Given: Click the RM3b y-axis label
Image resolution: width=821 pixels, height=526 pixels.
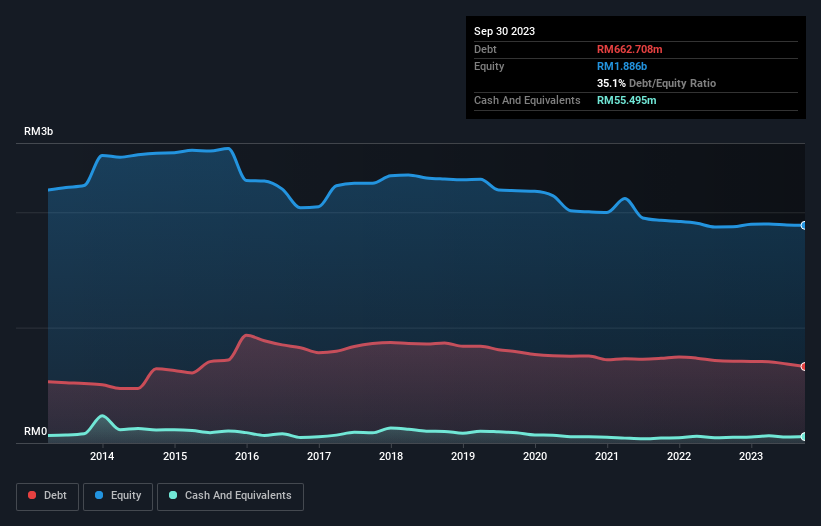Looking at the screenshot, I should 38,131.
